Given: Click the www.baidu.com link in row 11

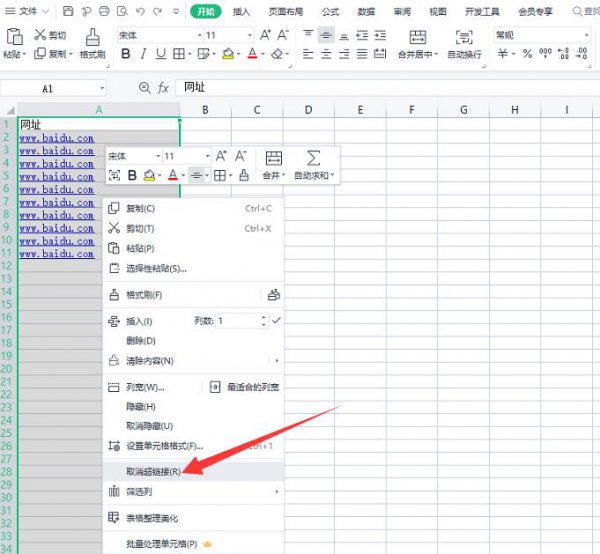Looking at the screenshot, I should (57, 253).
